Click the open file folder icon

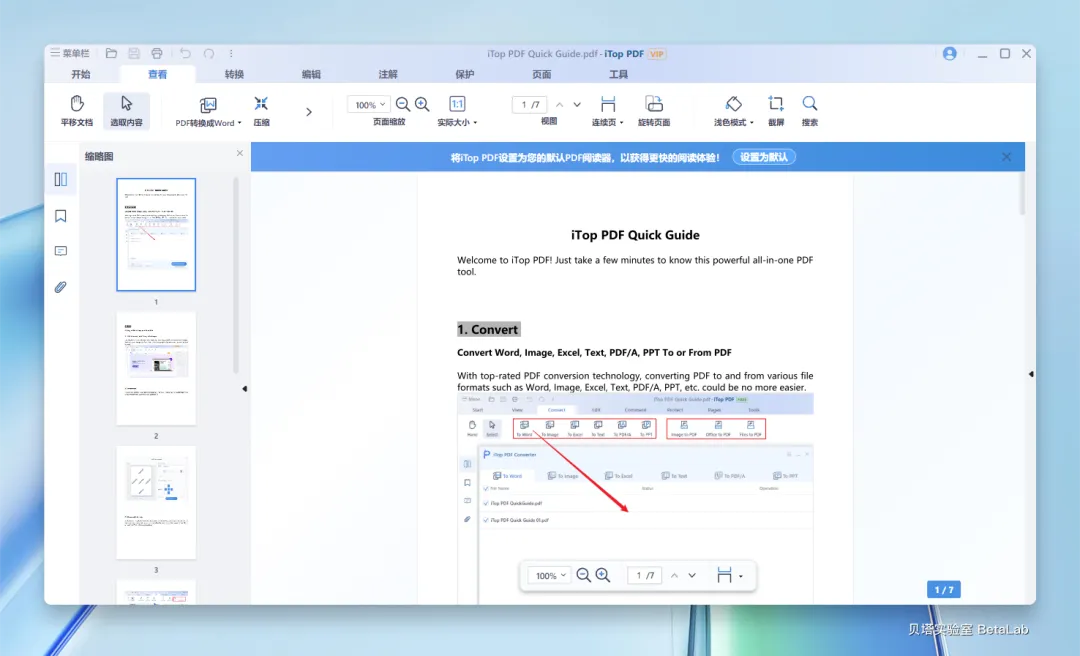pyautogui.click(x=111, y=53)
